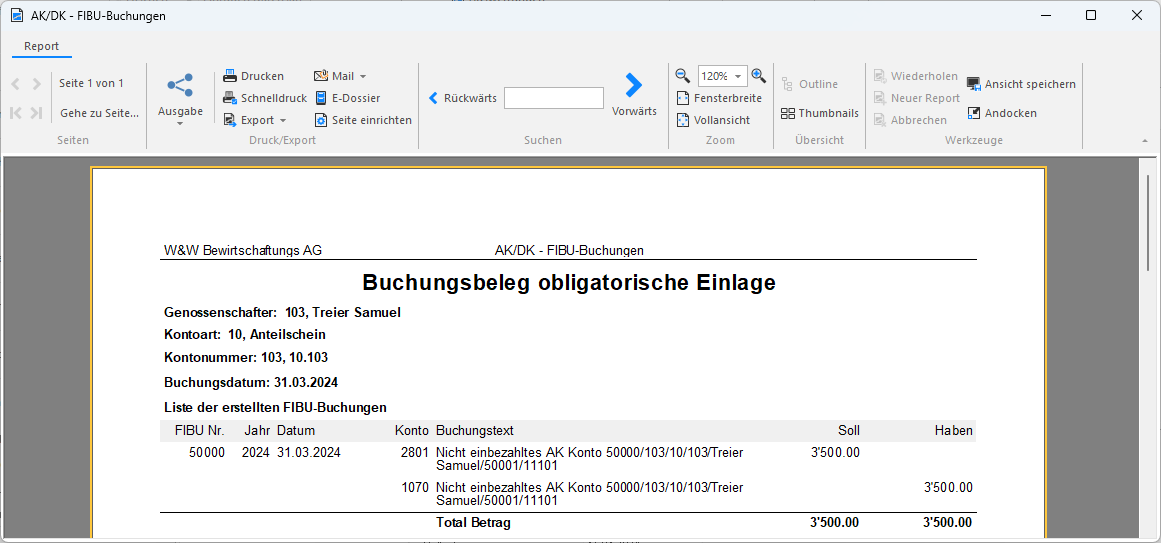Open Ausgabe dropdown arrow below label
The width and height of the screenshot is (1161, 543).
coord(180,124)
